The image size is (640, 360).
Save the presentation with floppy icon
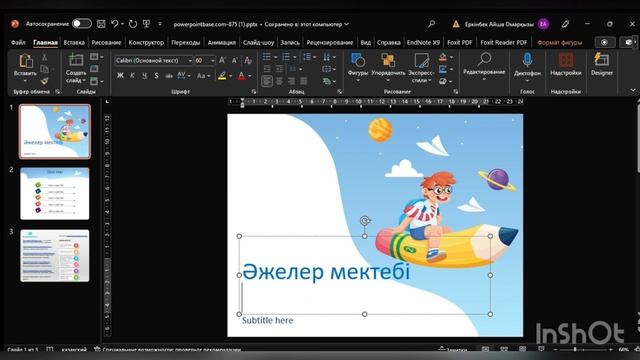click(101, 24)
